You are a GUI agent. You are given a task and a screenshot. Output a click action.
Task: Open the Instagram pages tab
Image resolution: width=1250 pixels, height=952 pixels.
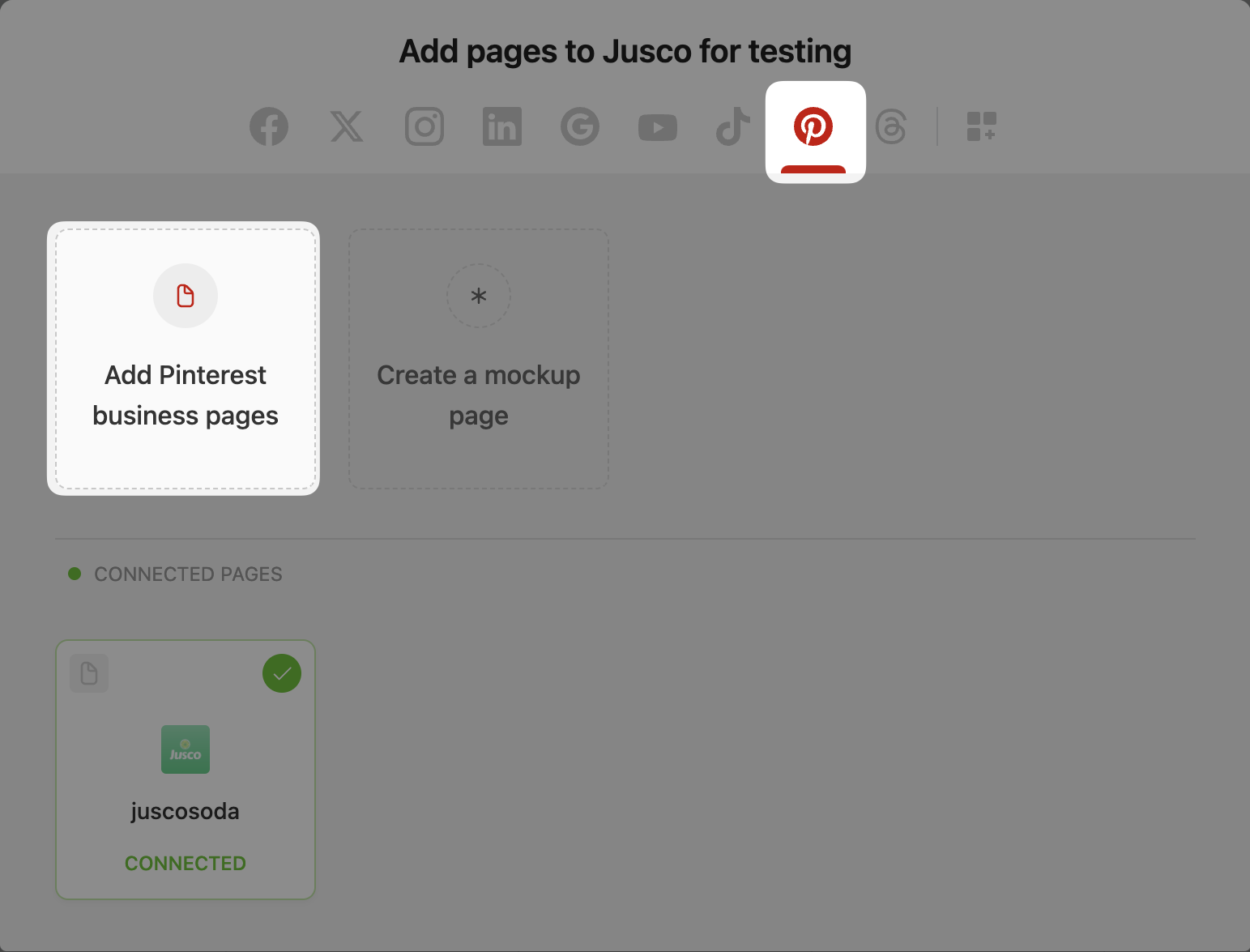(x=424, y=127)
